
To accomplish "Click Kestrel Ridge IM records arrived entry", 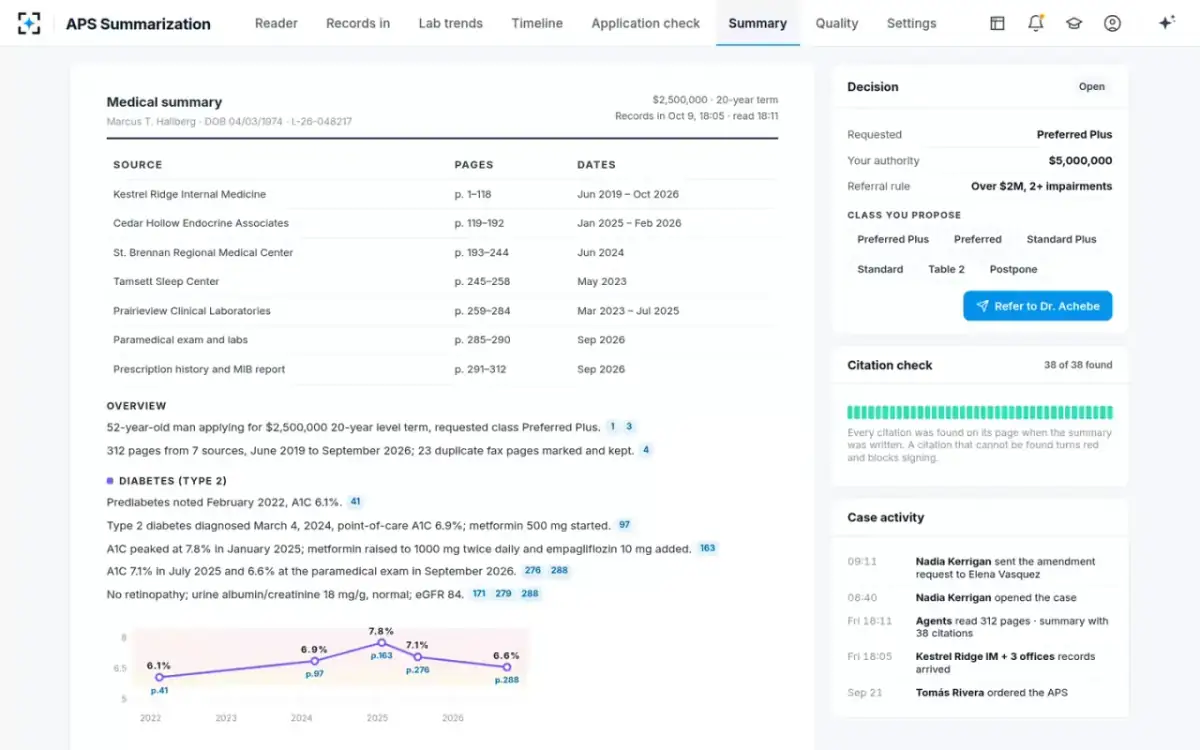I will click(x=980, y=663).
